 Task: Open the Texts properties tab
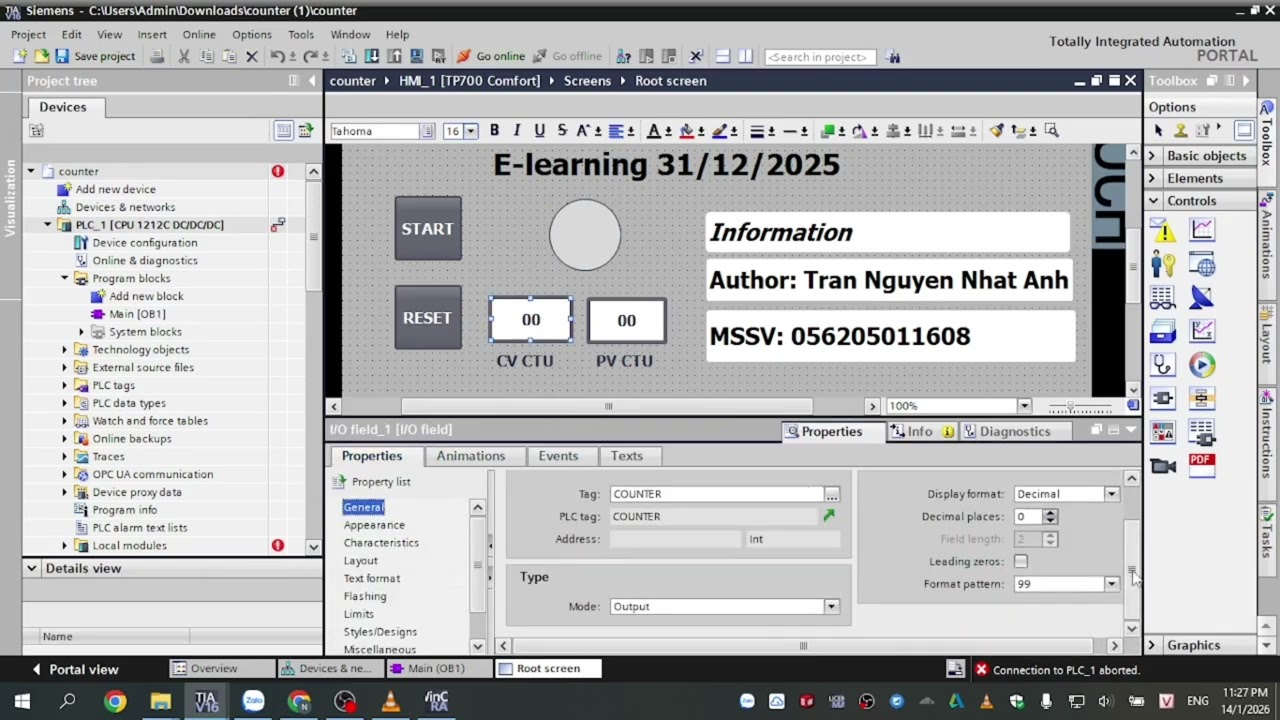click(627, 456)
